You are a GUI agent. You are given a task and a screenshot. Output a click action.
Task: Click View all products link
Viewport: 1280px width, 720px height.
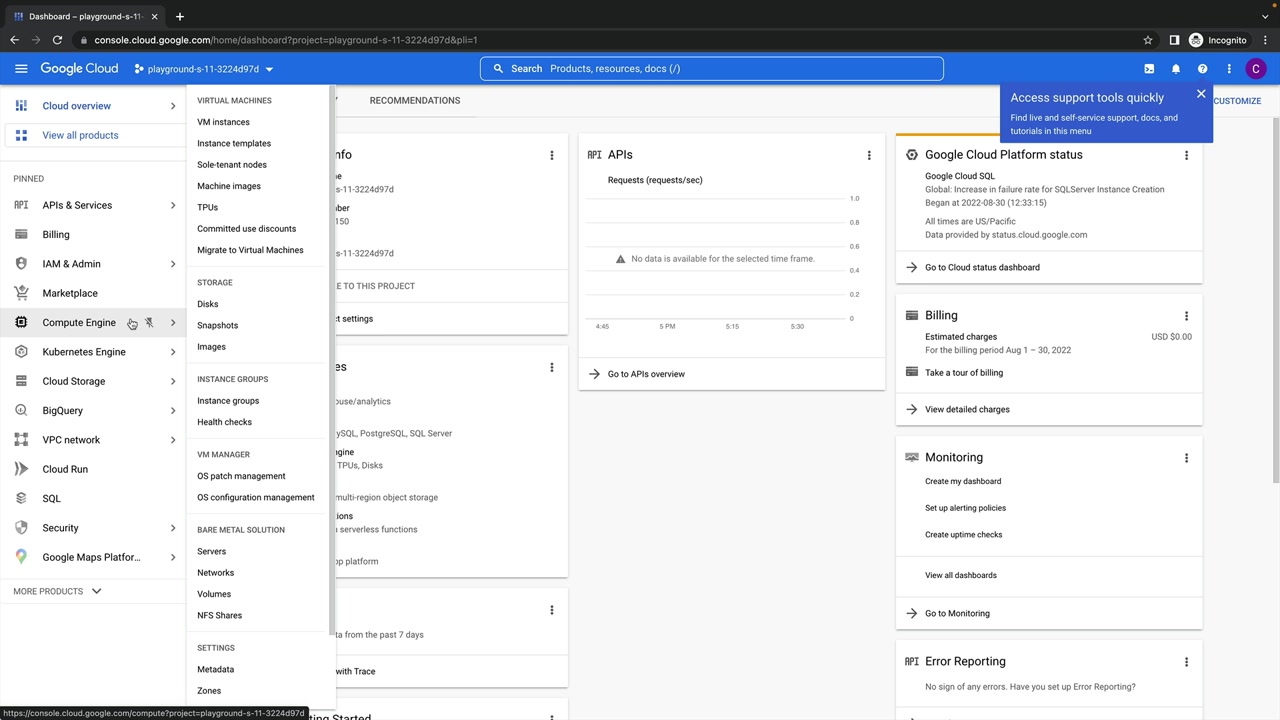click(80, 135)
